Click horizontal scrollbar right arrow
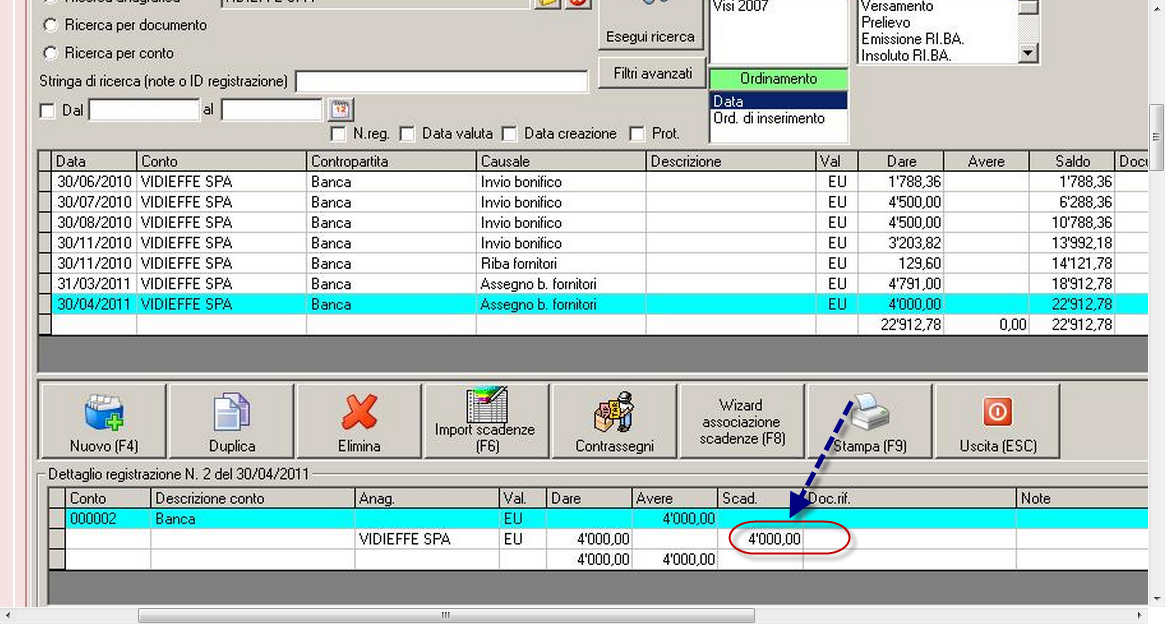 [x=1140, y=615]
